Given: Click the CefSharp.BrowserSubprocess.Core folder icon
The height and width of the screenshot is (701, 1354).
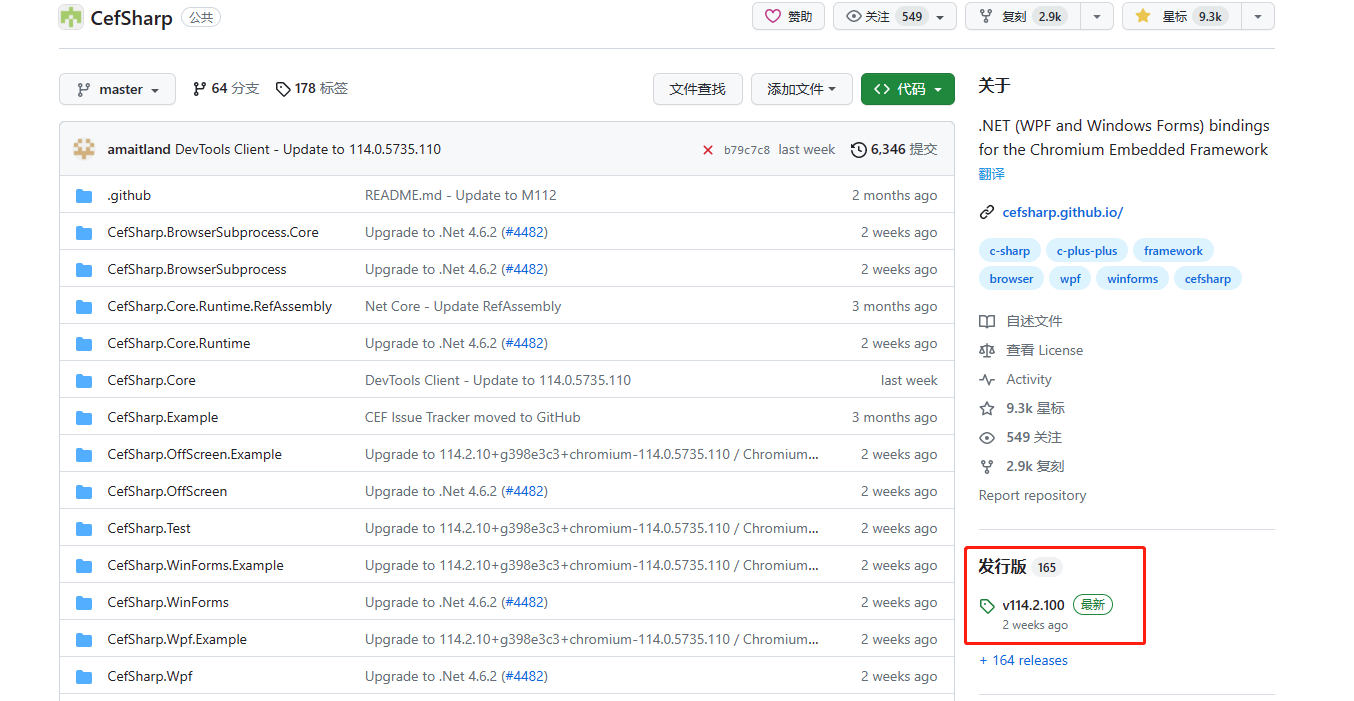Looking at the screenshot, I should click(x=84, y=233).
